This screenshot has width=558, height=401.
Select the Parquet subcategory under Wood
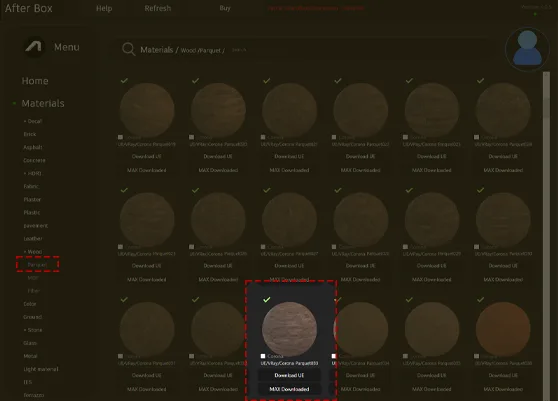click(x=37, y=265)
